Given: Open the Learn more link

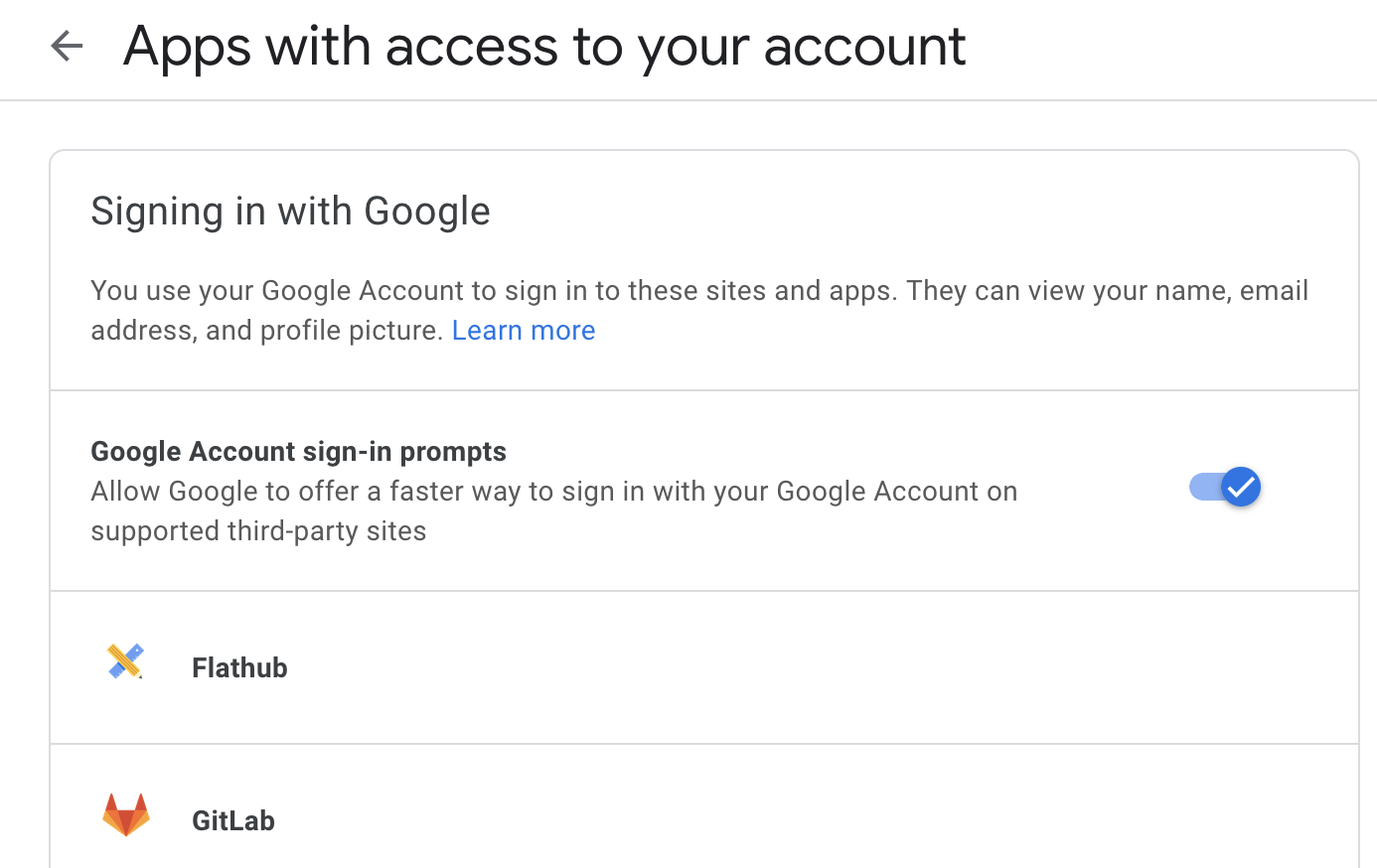Looking at the screenshot, I should (524, 330).
